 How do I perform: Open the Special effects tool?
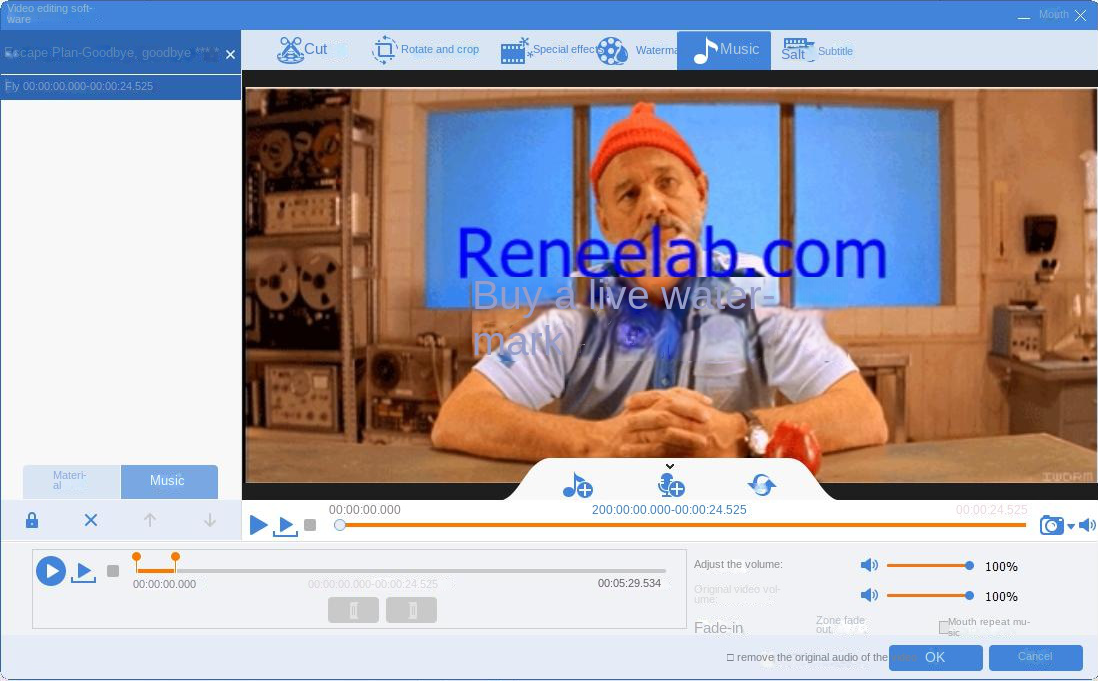tap(550, 50)
